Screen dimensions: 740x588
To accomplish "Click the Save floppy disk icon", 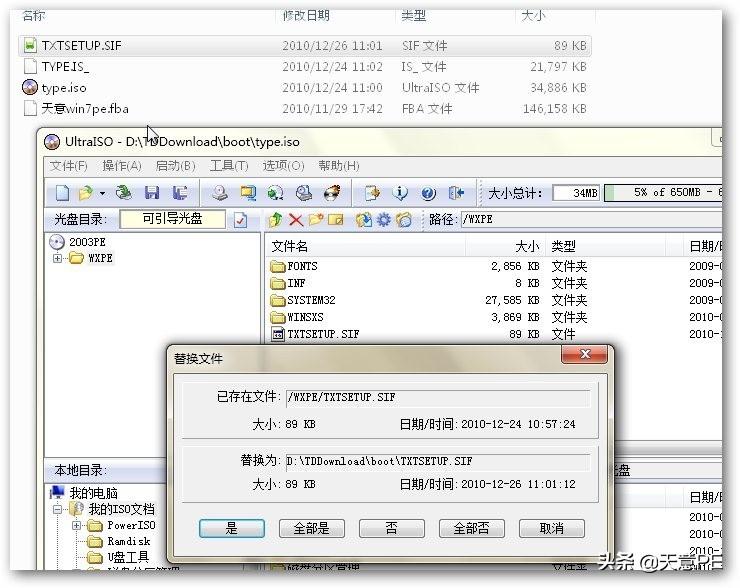I will coord(151,193).
